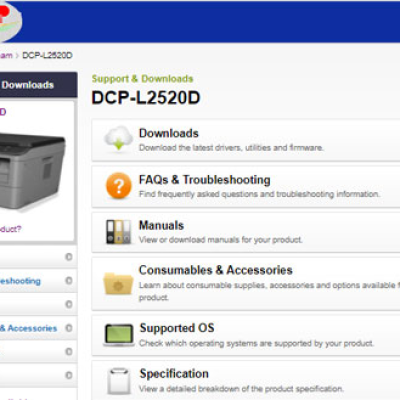
Task: Click the orange FAQs question mark icon
Action: point(118,185)
